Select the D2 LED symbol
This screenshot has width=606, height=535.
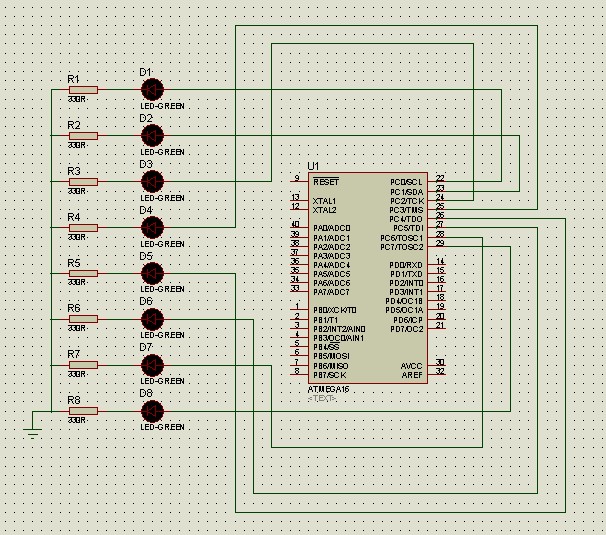click(x=152, y=136)
